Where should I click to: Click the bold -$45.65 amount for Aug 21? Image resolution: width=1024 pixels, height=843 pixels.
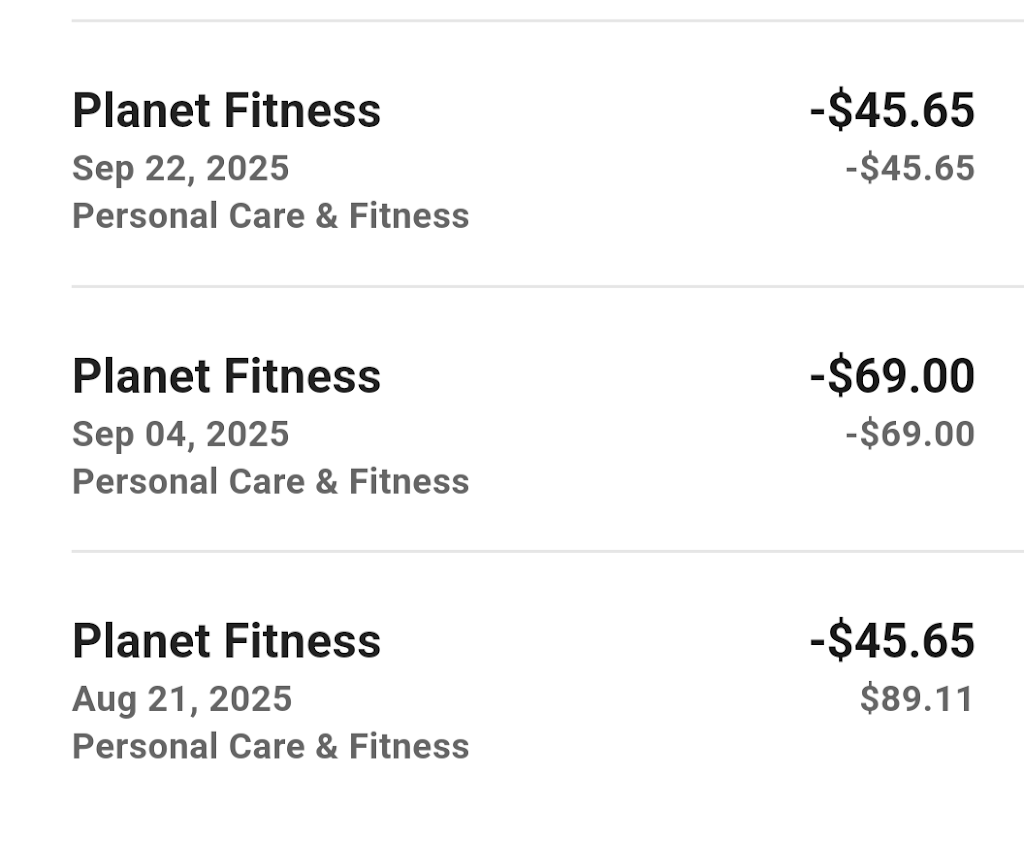(892, 641)
